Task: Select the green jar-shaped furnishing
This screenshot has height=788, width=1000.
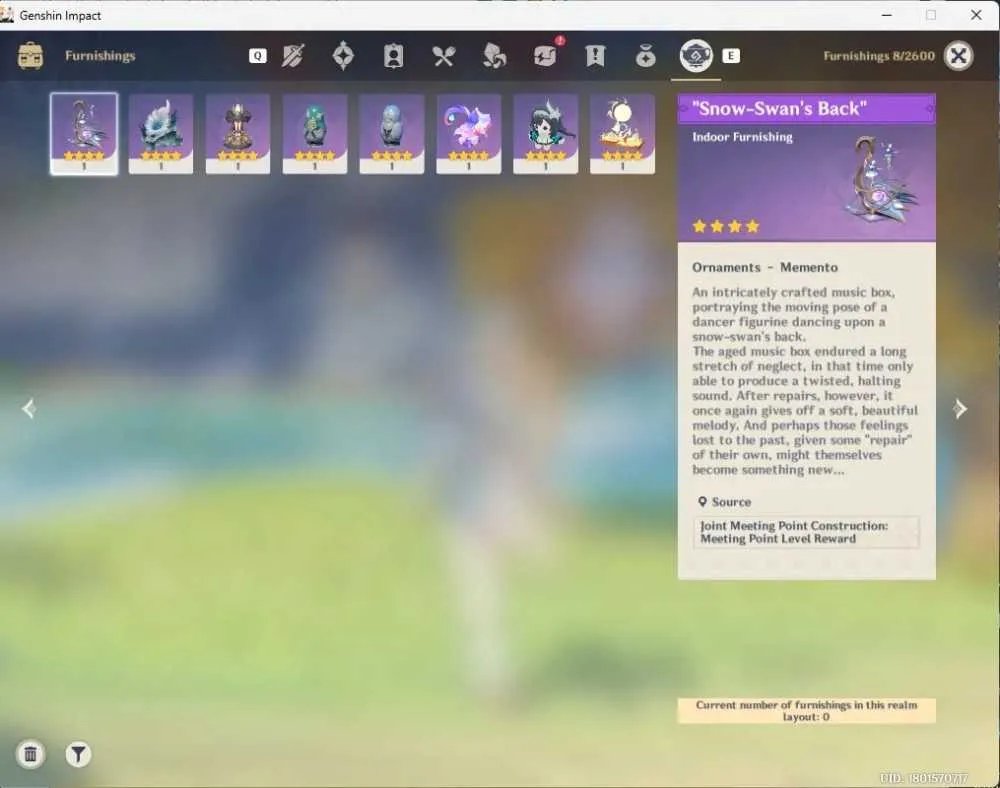Action: 315,134
